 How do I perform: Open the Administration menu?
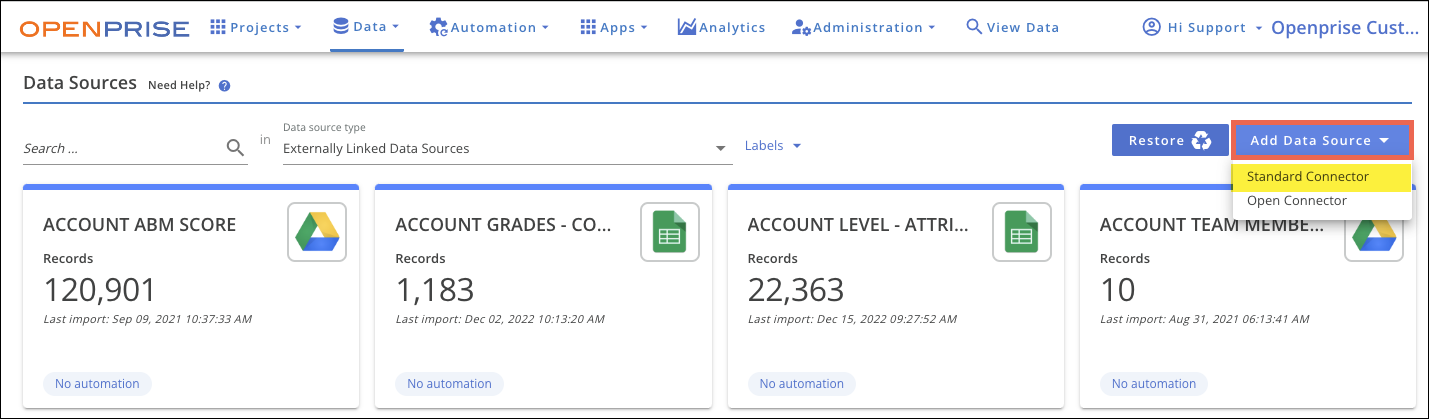coord(863,28)
